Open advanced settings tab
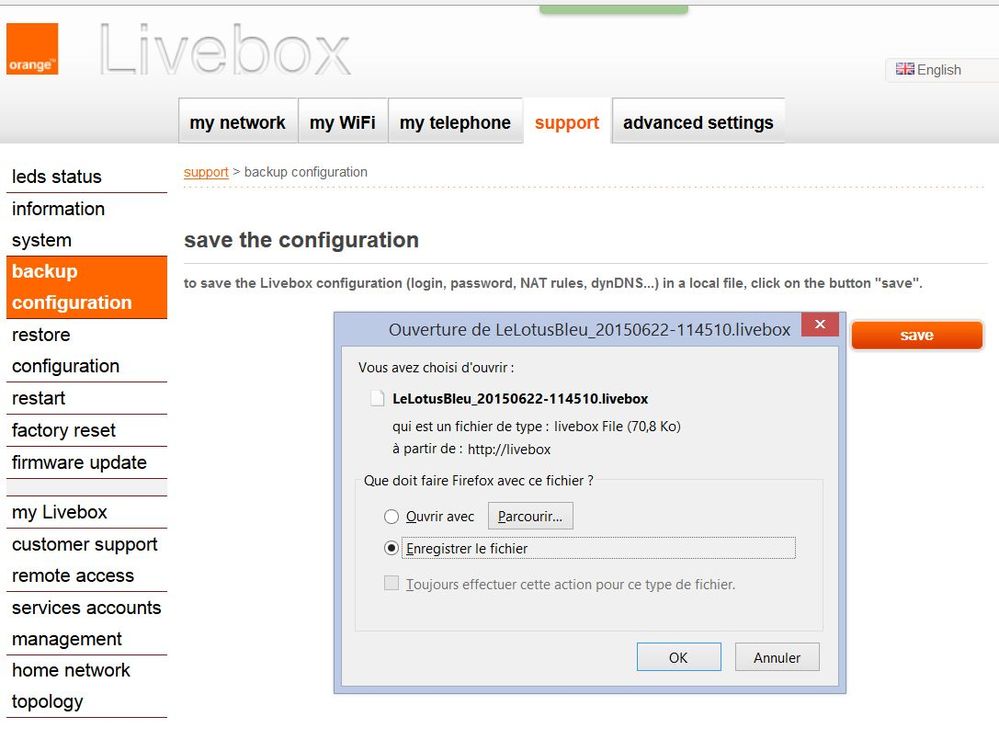999x741 pixels. [698, 122]
